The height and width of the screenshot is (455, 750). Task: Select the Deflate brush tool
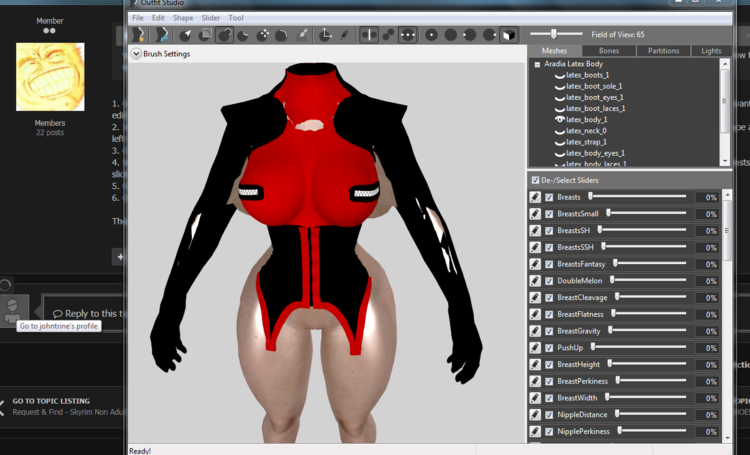(x=243, y=35)
